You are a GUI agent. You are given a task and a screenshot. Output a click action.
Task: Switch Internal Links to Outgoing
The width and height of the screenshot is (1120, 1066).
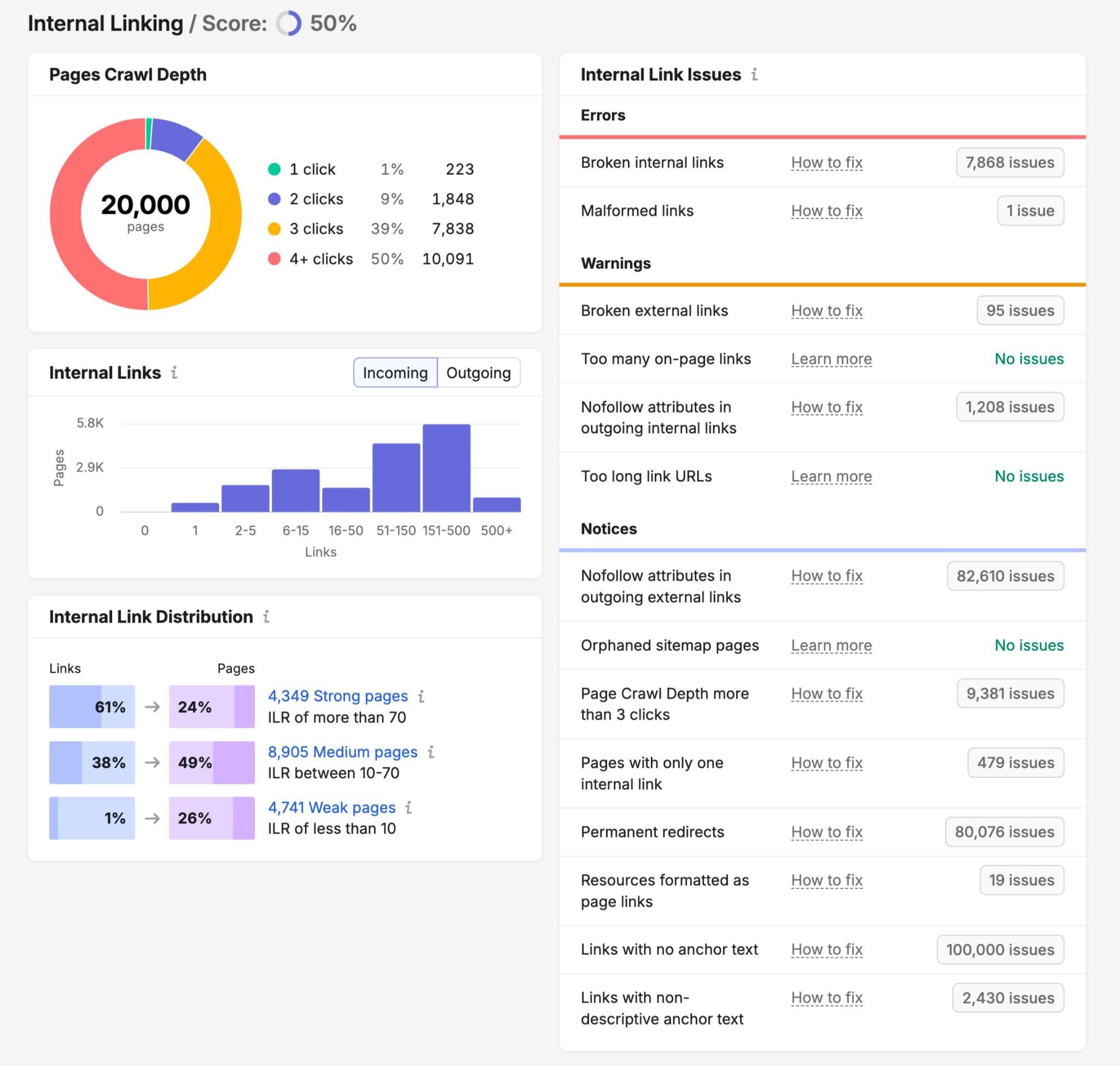click(479, 373)
